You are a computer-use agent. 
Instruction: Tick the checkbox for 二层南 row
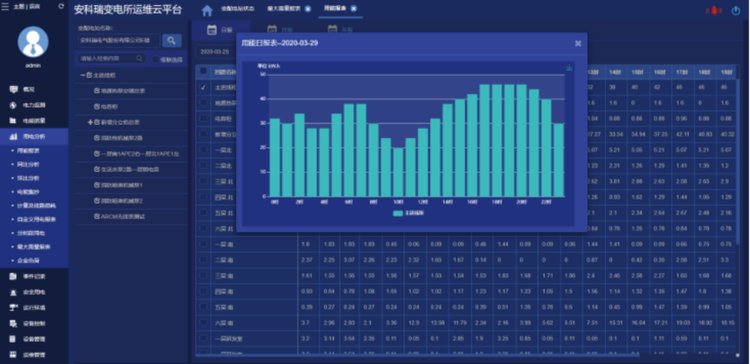coord(203,260)
